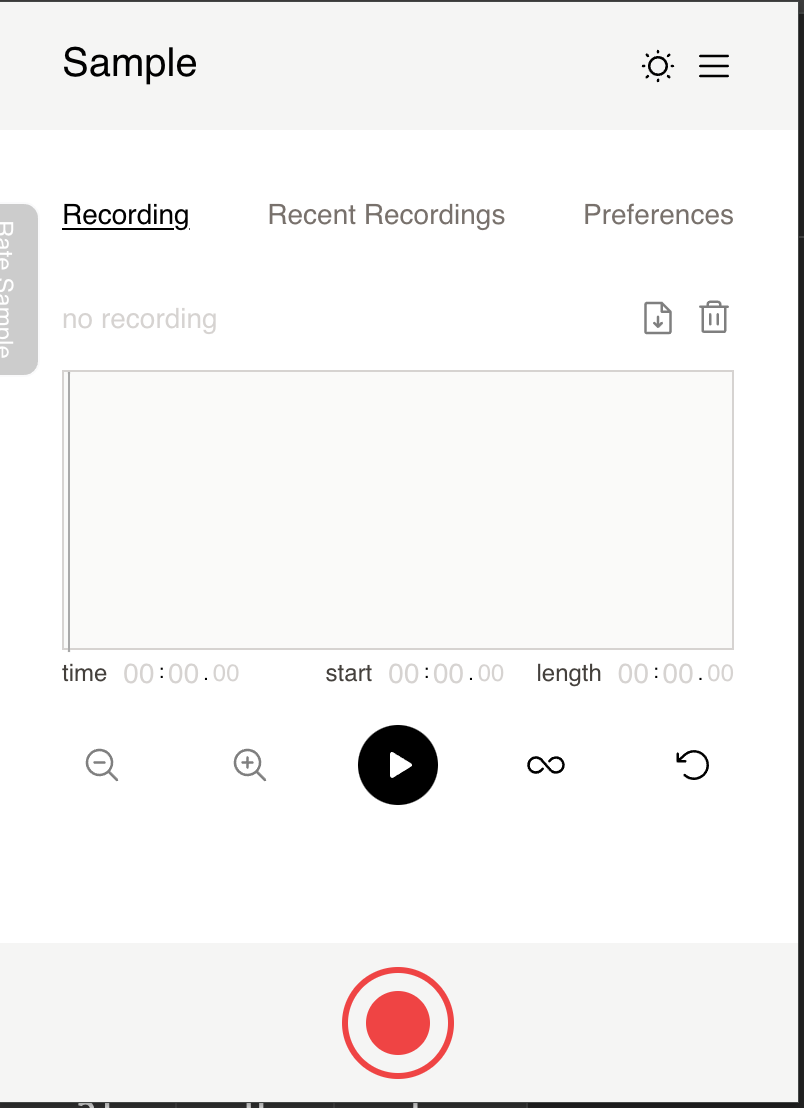Click inside the empty waveform display area
Viewport: 804px width, 1108px height.
398,510
